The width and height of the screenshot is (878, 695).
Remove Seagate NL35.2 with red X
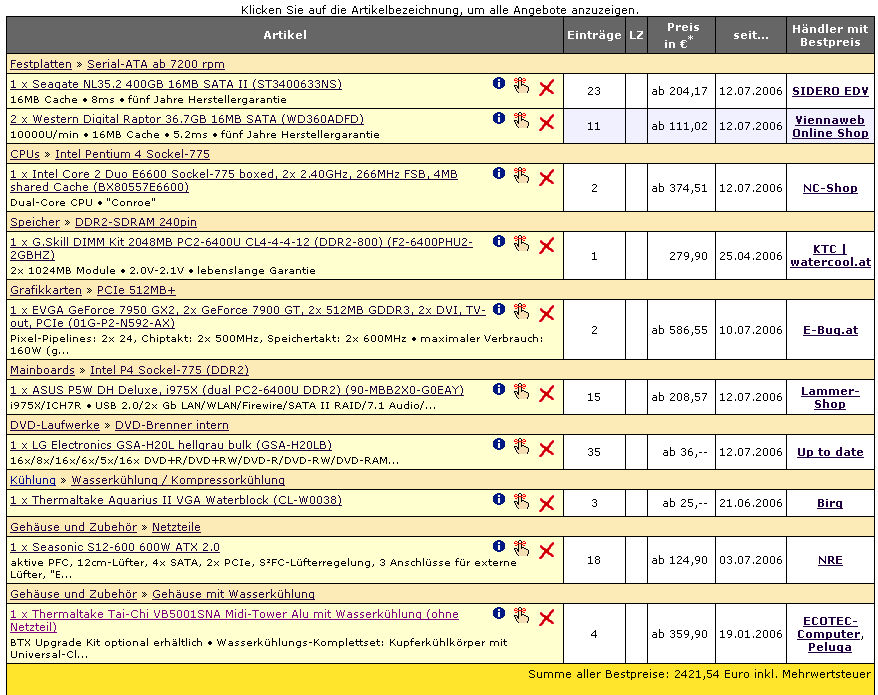[547, 87]
